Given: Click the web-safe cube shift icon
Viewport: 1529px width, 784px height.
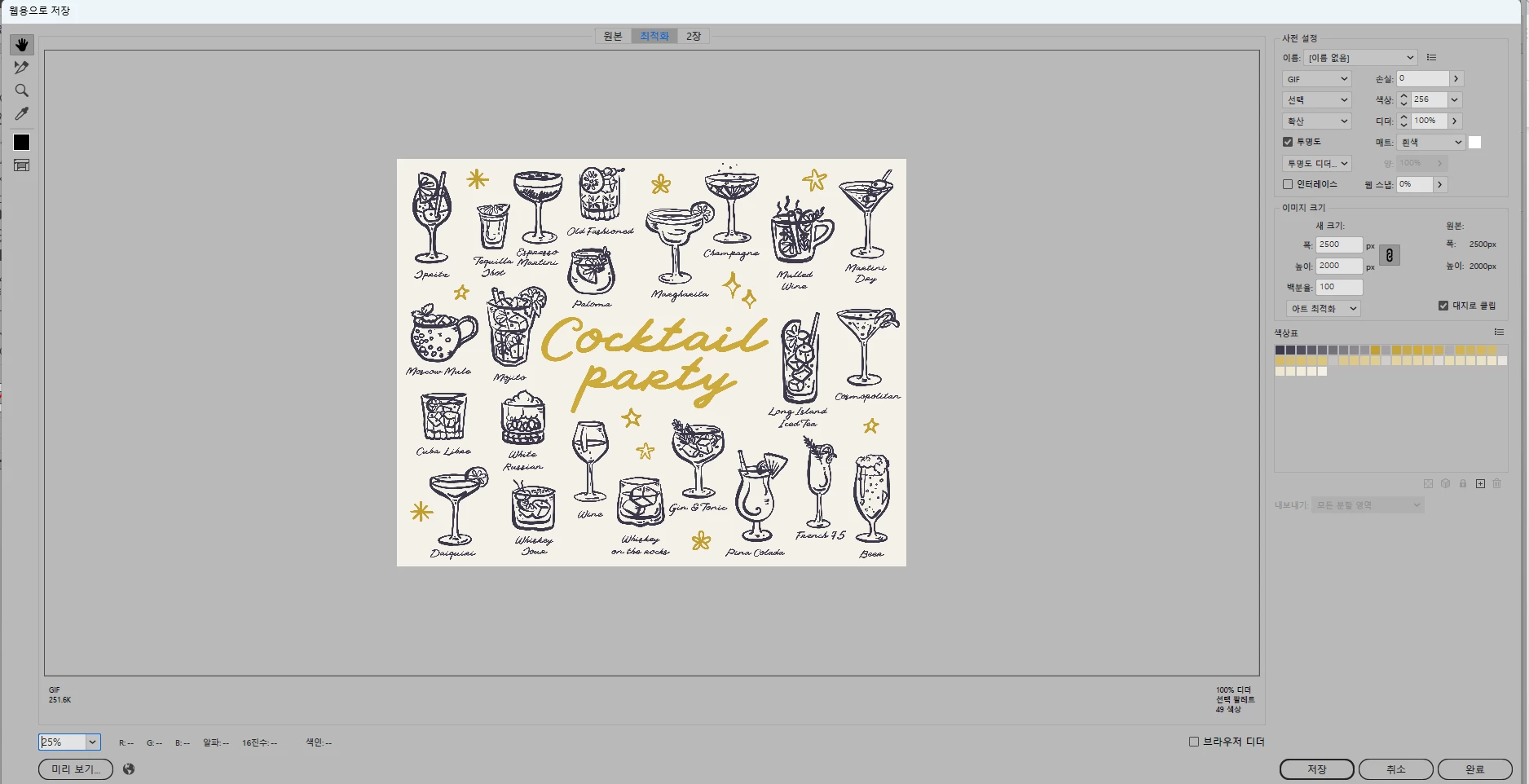Looking at the screenshot, I should [x=1445, y=484].
